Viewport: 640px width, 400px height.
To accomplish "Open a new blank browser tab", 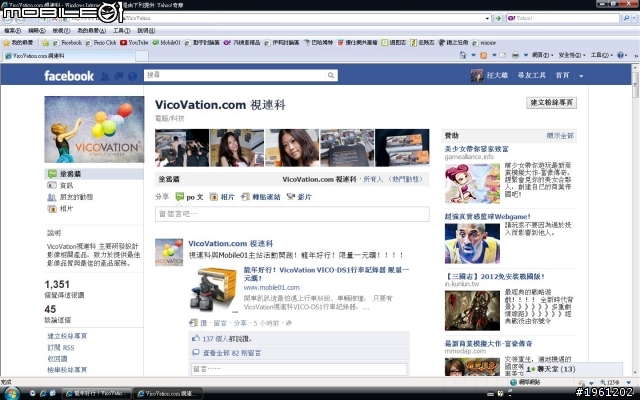I will (142, 56).
